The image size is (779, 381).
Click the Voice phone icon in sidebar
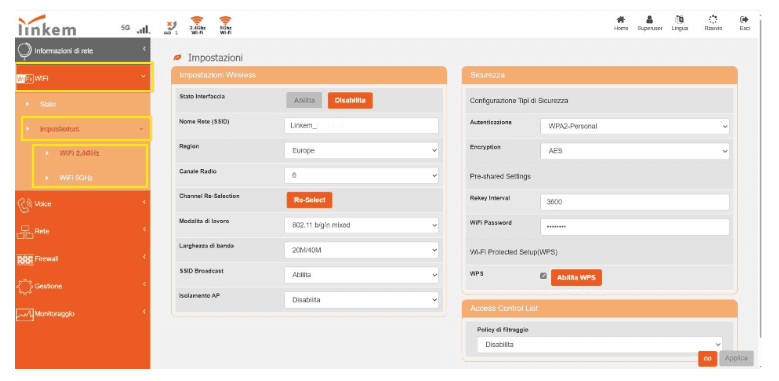click(x=25, y=204)
